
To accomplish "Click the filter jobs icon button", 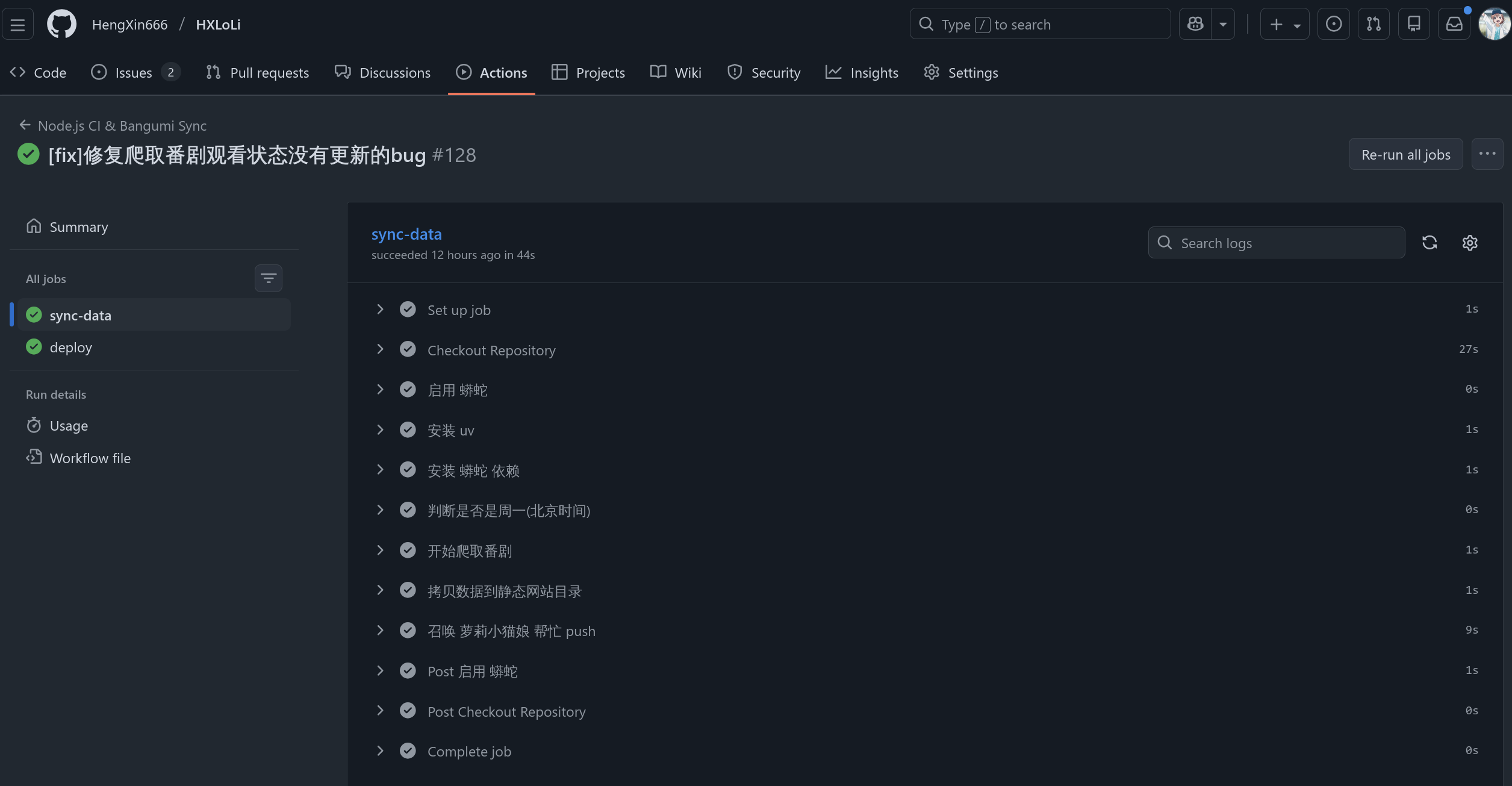I will click(x=268, y=278).
